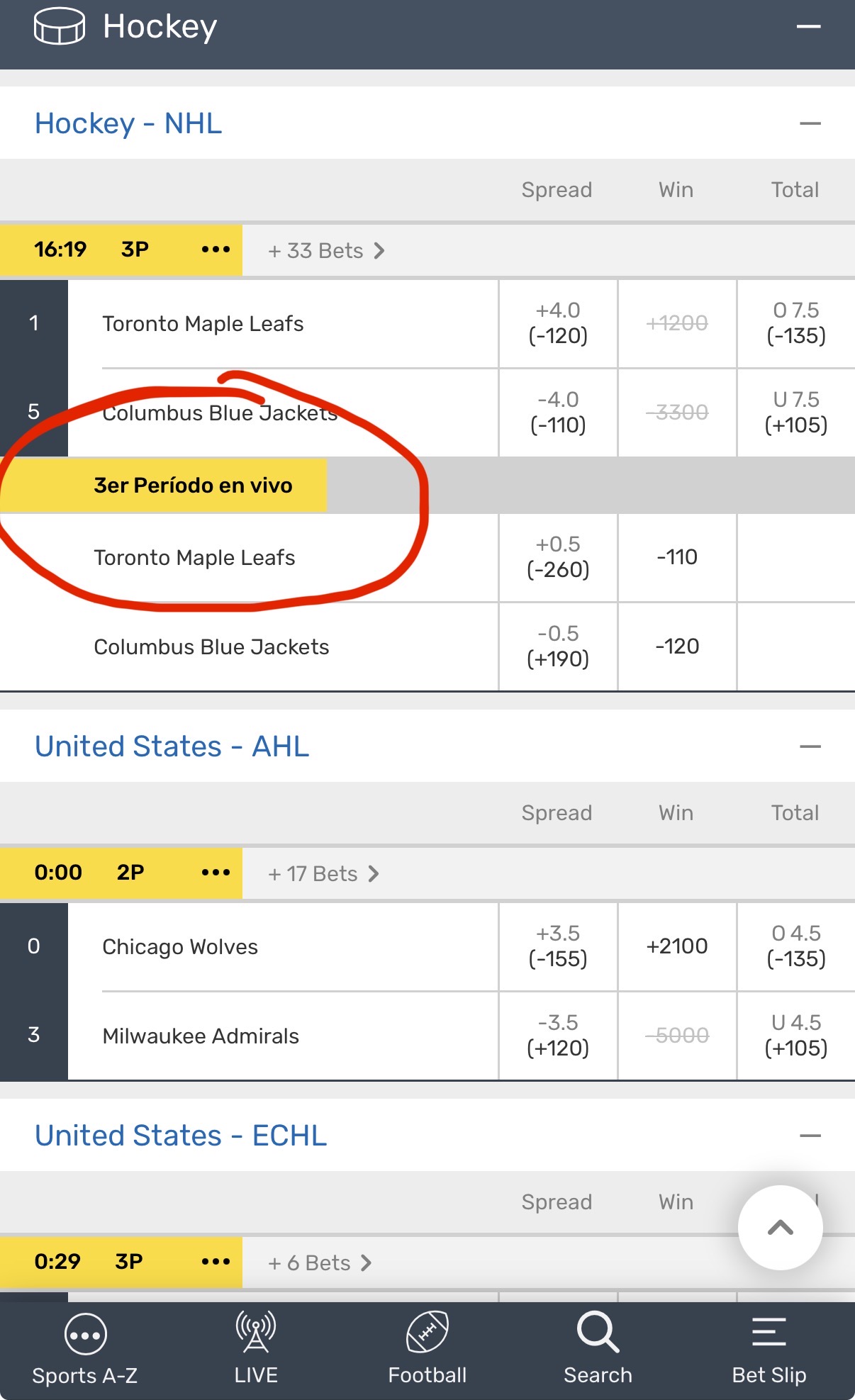Choose Over 7.5 (-135) total for NHL game
The width and height of the screenshot is (855, 1400).
pyautogui.click(x=796, y=323)
